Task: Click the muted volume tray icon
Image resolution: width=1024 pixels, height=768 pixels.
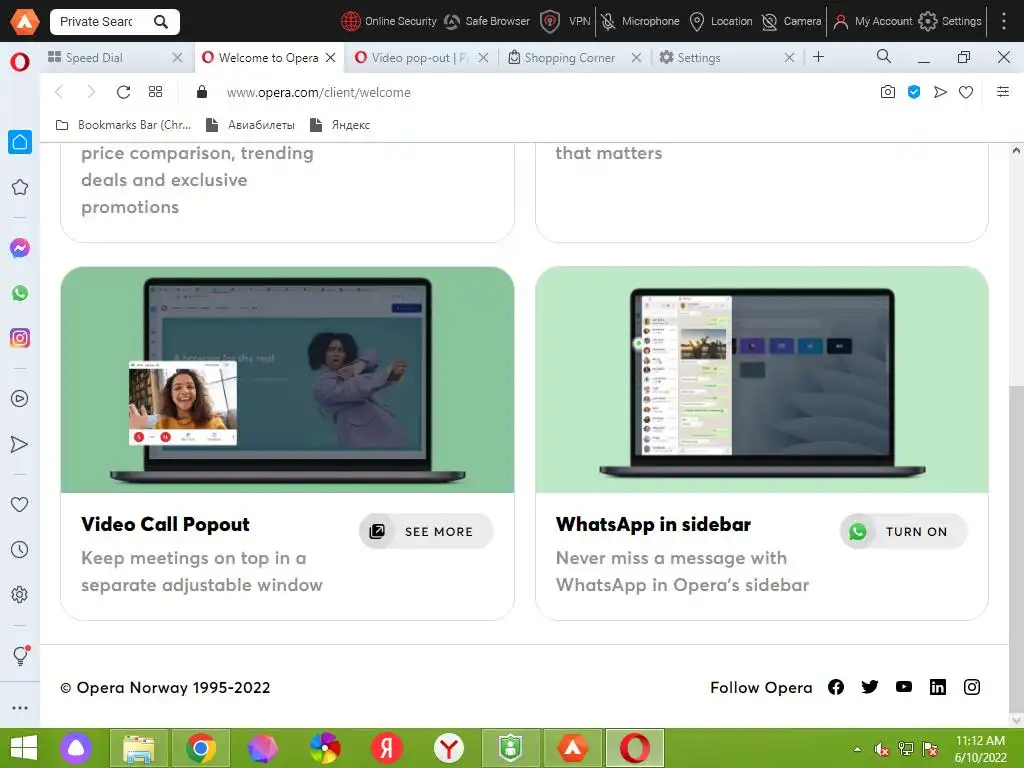Action: pos(882,749)
